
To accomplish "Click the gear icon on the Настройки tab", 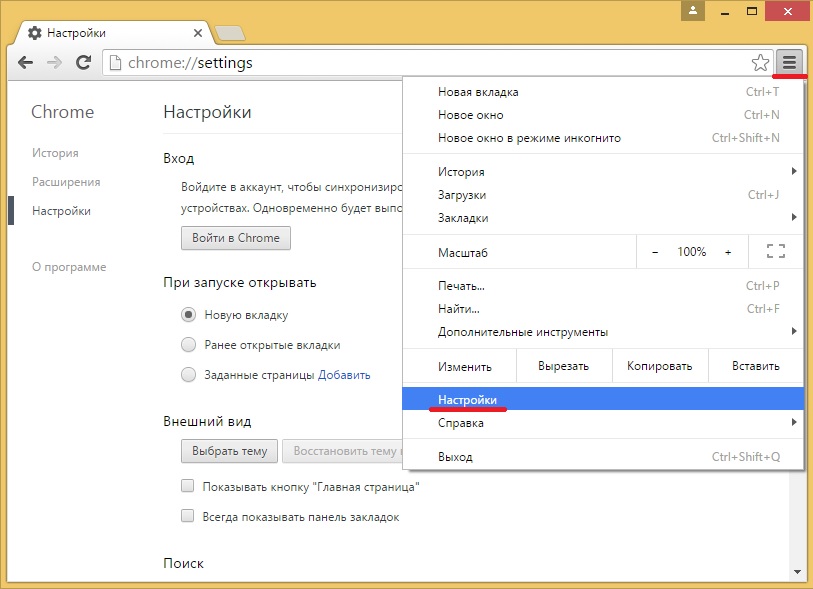I will (35, 33).
